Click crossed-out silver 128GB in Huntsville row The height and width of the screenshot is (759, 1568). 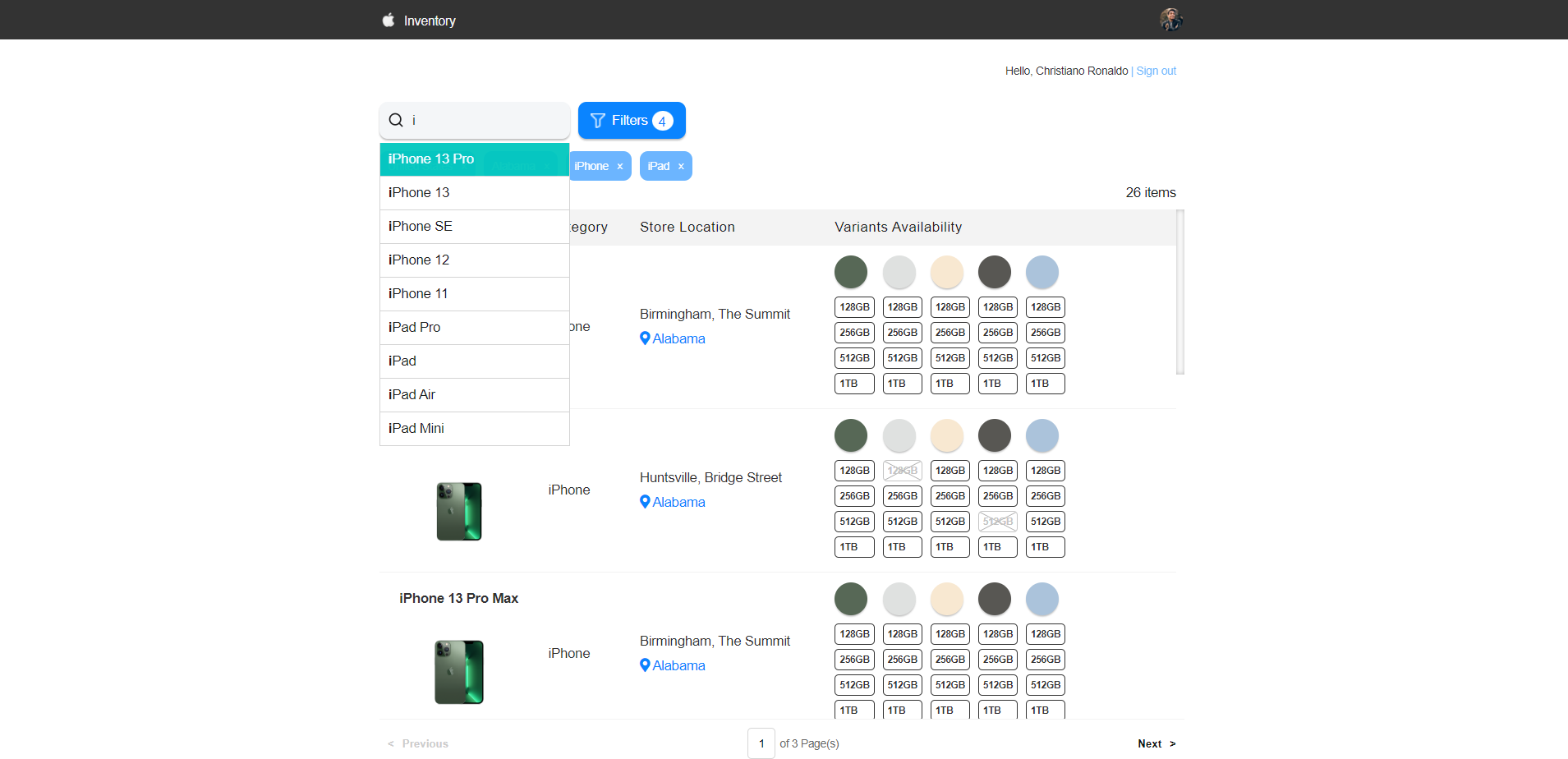pyautogui.click(x=903, y=471)
